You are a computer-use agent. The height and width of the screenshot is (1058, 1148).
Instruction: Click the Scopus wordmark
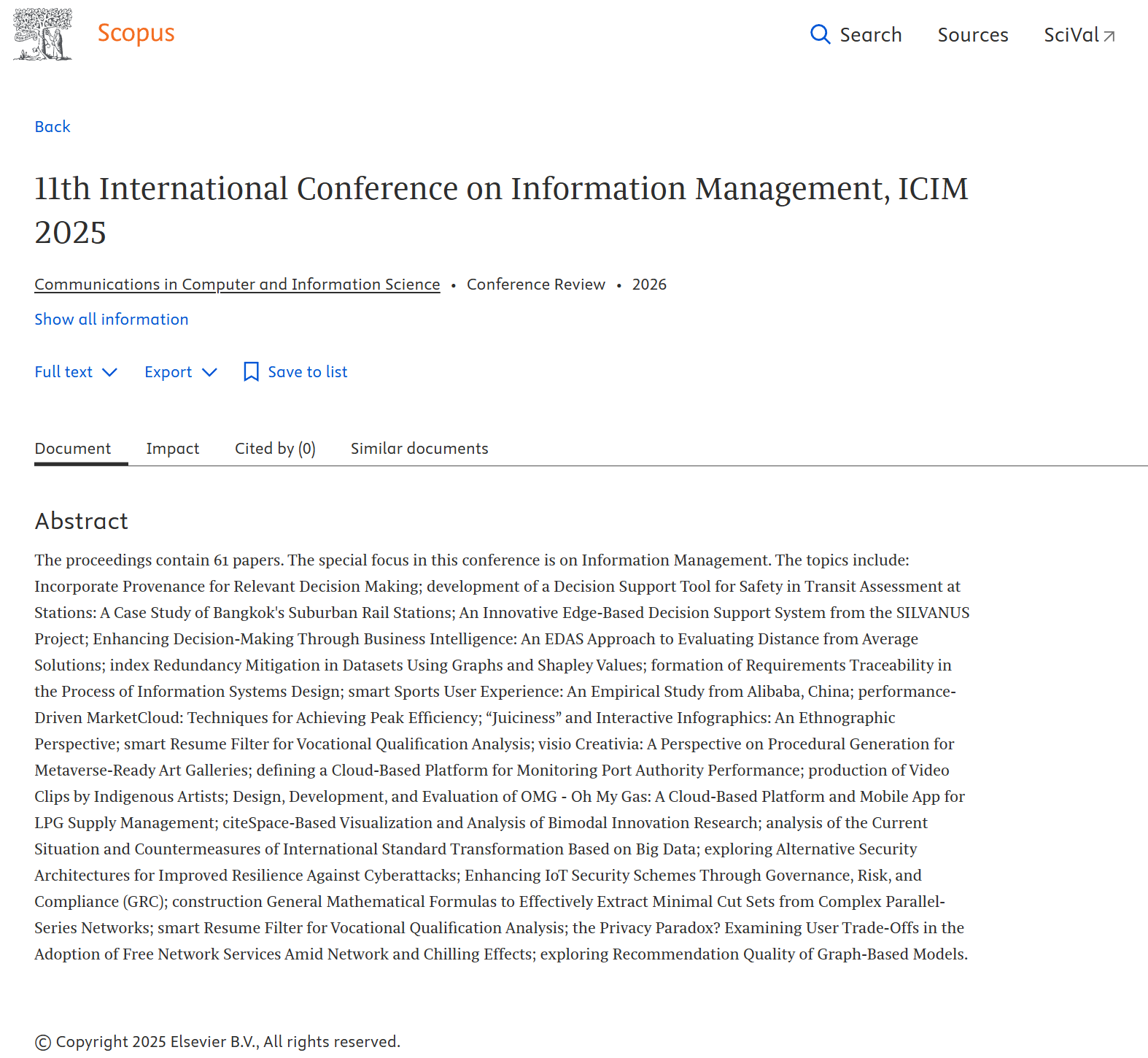click(x=136, y=33)
